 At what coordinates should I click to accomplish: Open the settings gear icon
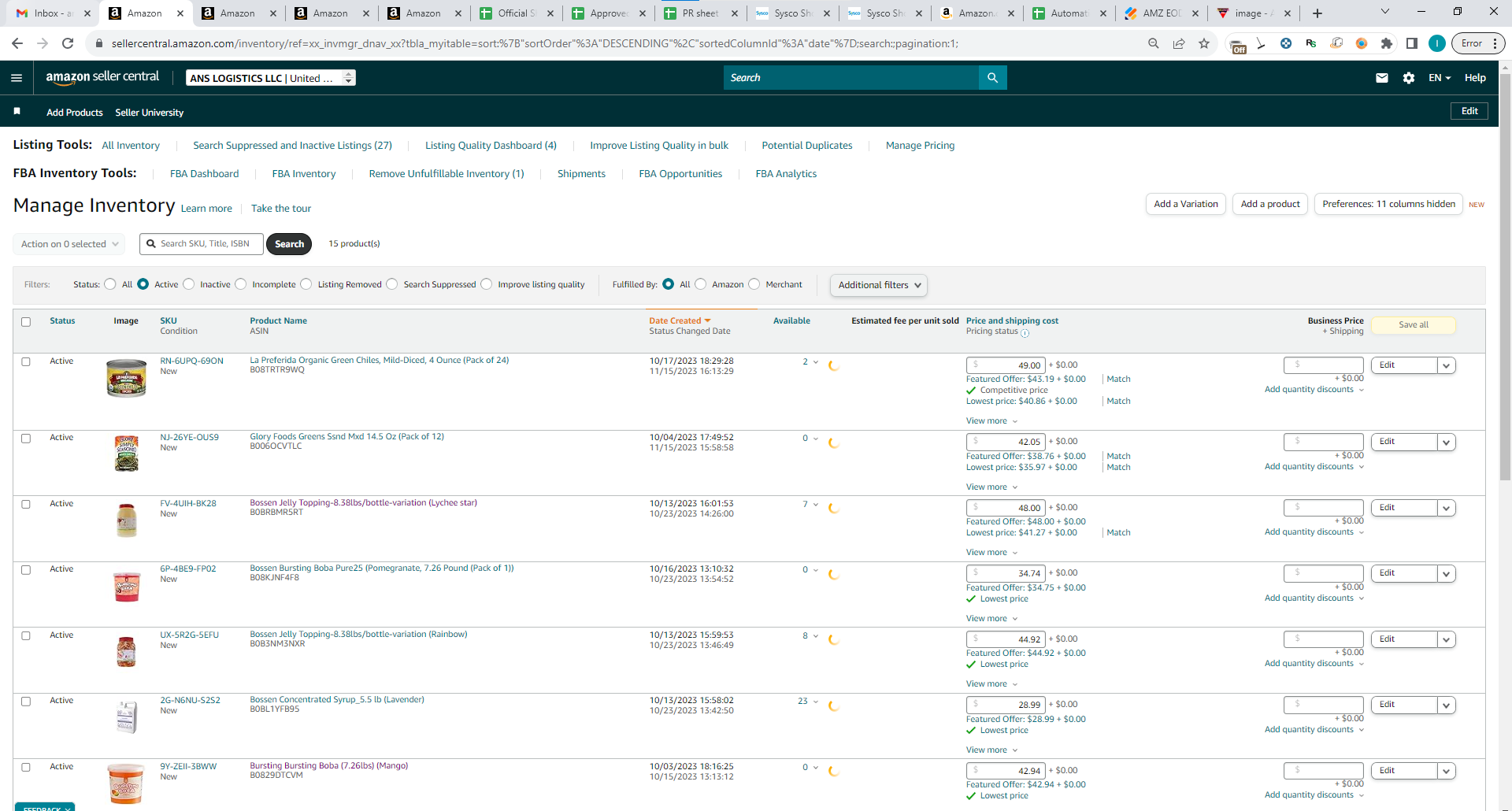point(1409,78)
